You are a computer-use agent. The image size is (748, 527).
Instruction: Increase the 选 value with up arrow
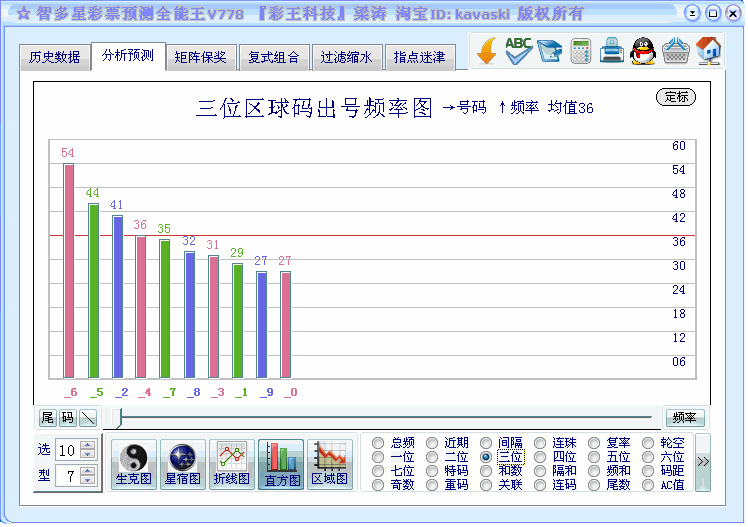[87, 445]
